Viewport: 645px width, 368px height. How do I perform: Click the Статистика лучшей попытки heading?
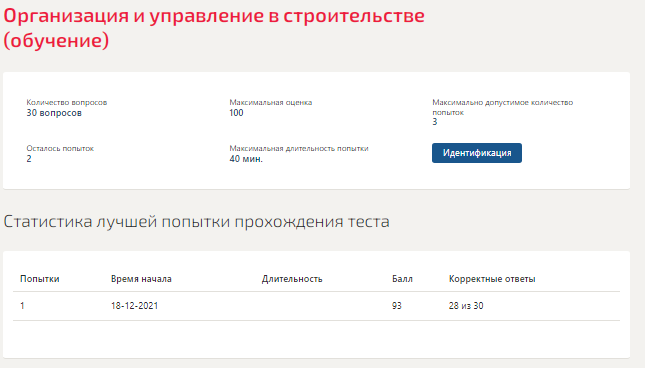point(196,222)
